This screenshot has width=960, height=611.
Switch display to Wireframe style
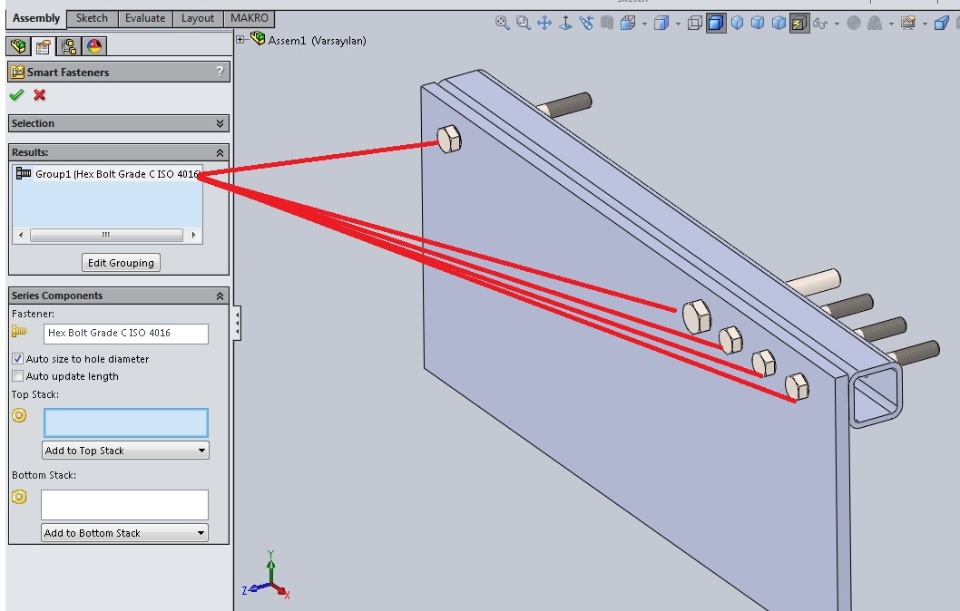pyautogui.click(x=694, y=23)
